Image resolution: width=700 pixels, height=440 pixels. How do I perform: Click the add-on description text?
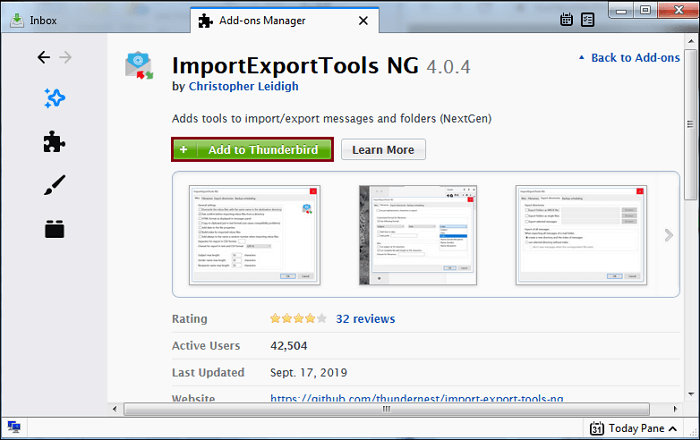(x=332, y=119)
